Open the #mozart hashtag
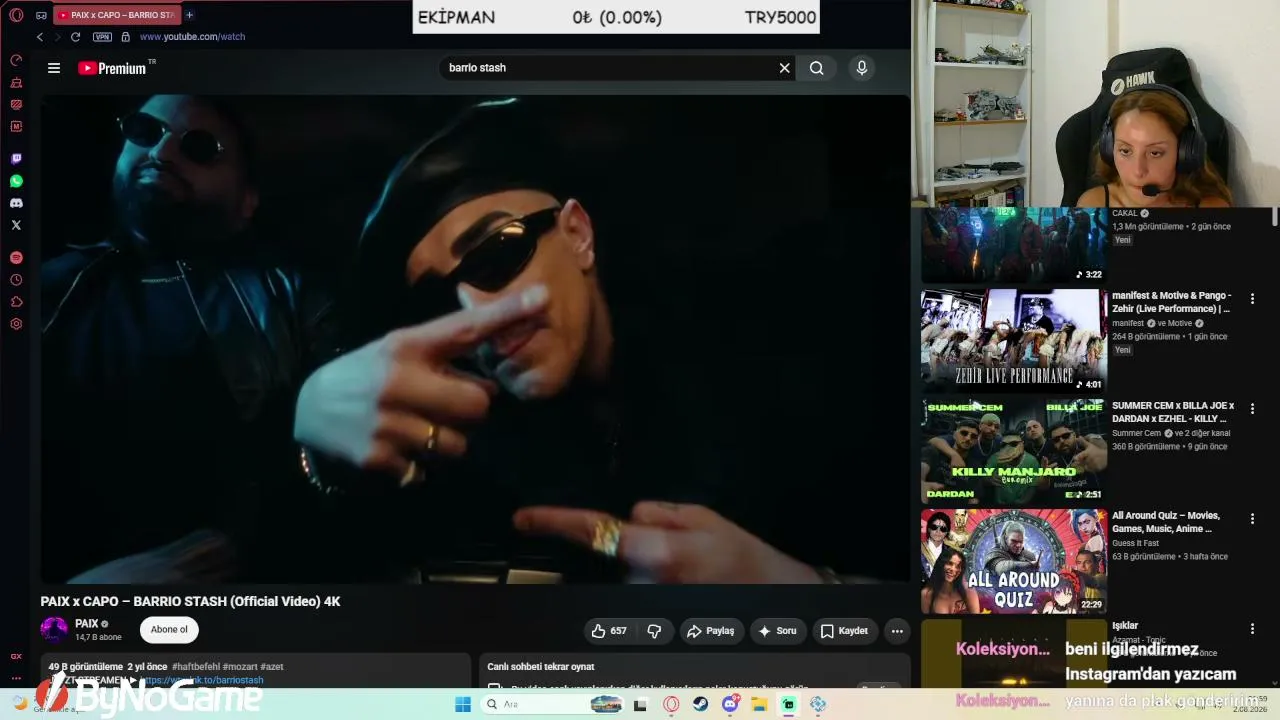The height and width of the screenshot is (720, 1280). [239, 667]
